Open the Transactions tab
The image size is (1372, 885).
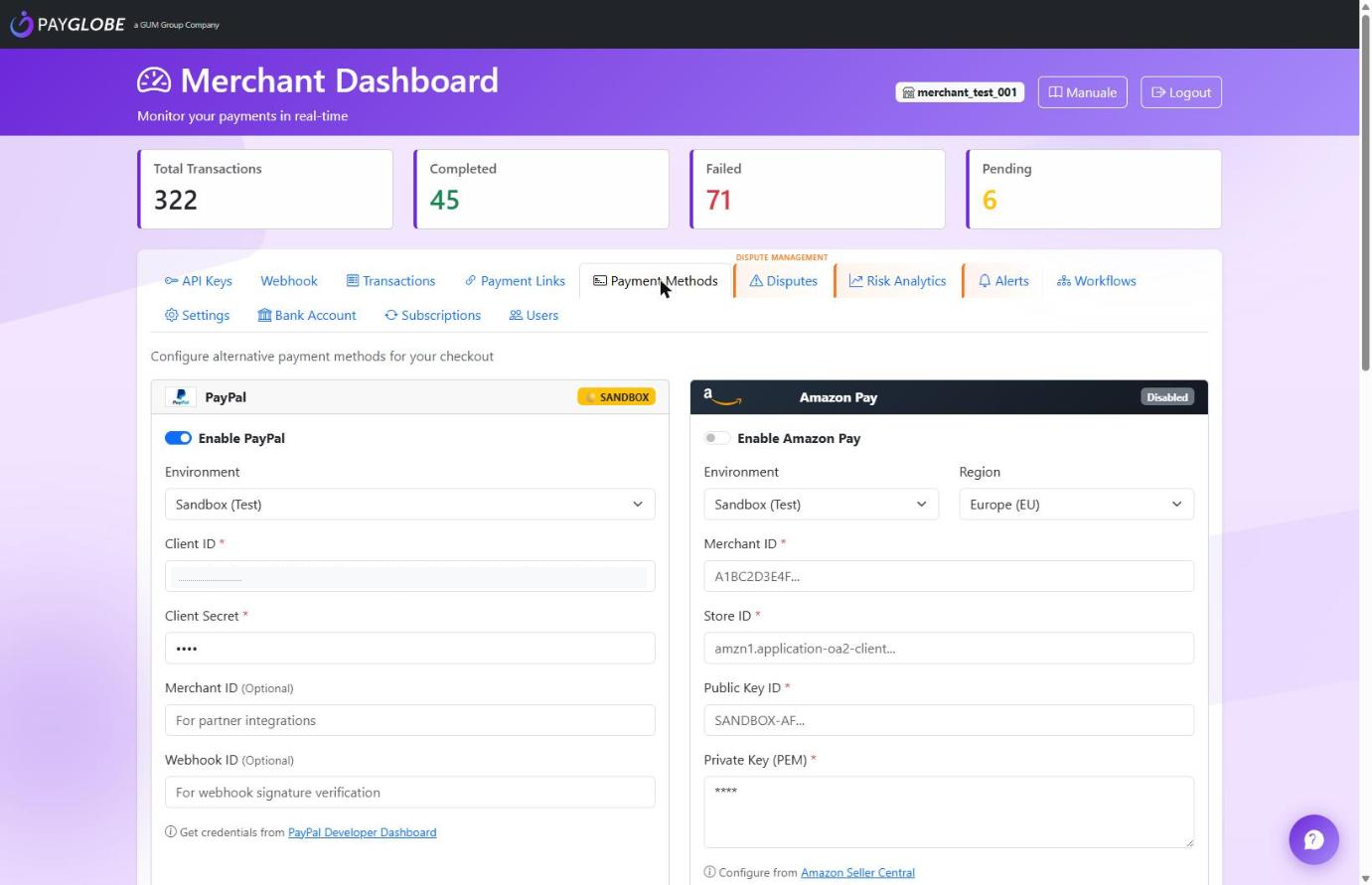(390, 281)
